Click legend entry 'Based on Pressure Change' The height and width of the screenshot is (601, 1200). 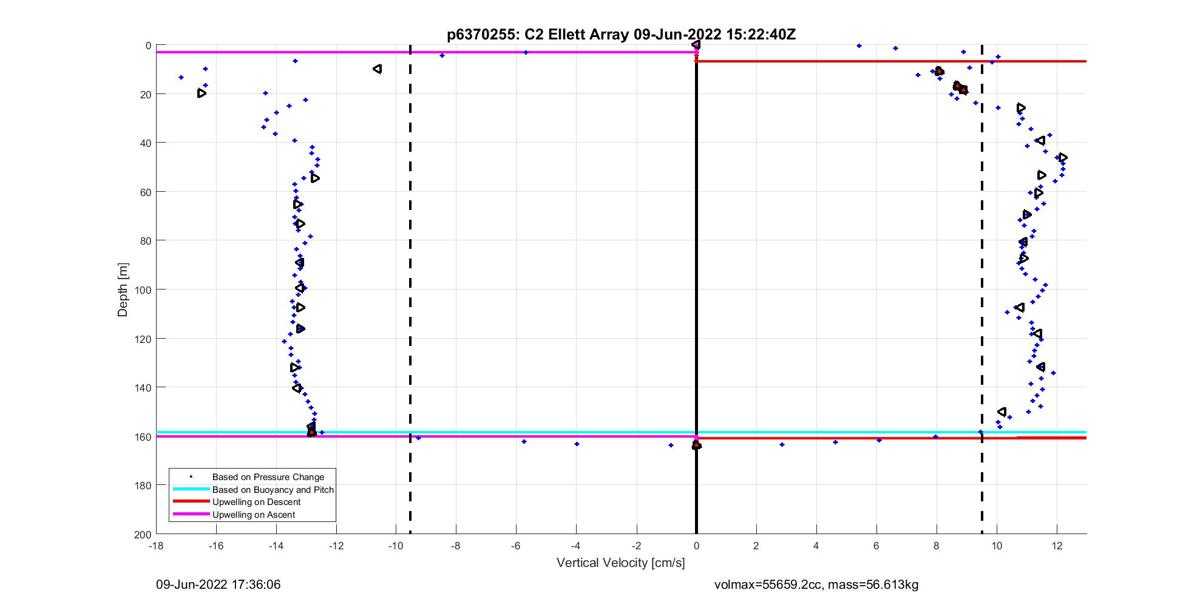point(267,477)
